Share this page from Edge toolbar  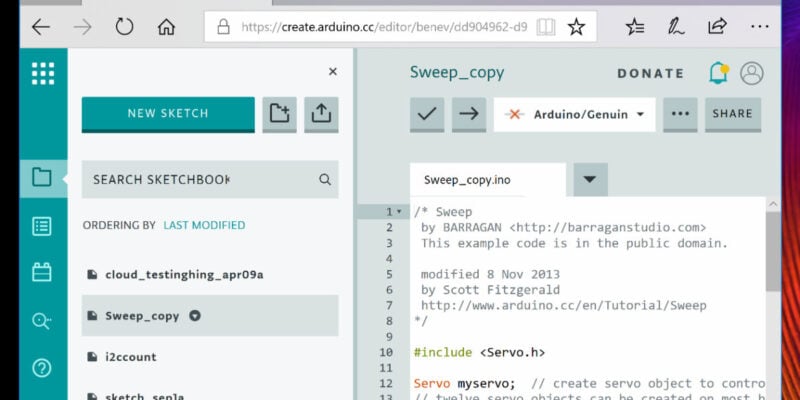click(x=717, y=27)
